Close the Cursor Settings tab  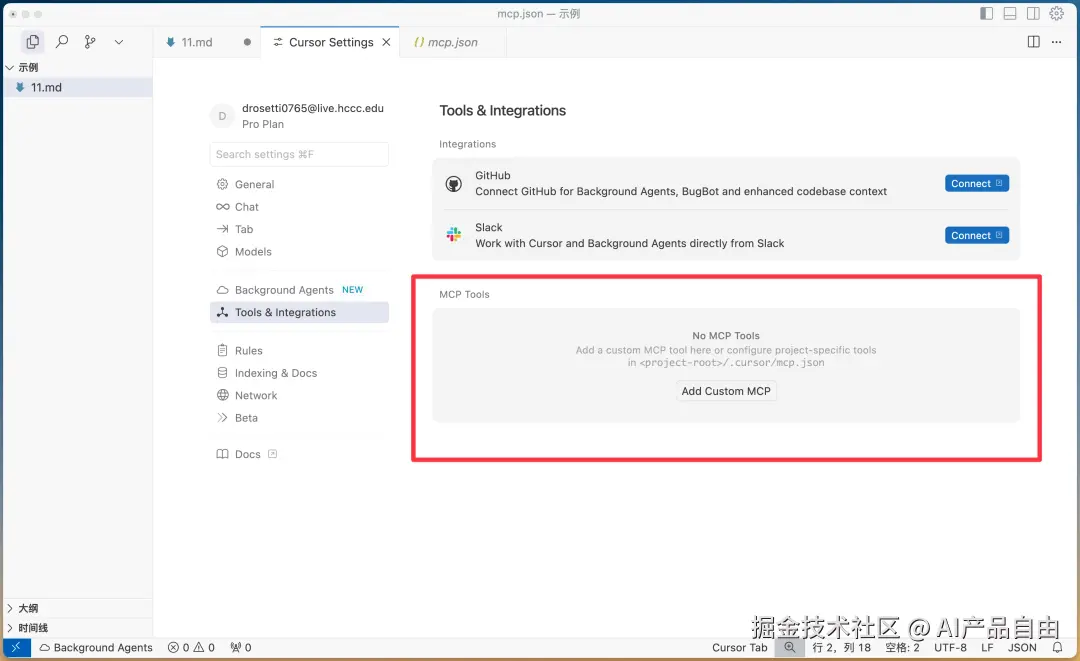tap(386, 42)
